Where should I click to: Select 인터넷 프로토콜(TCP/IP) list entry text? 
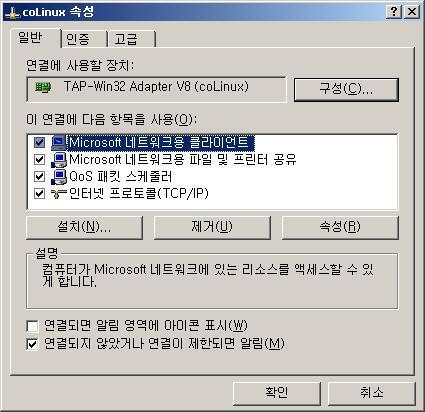point(139,193)
